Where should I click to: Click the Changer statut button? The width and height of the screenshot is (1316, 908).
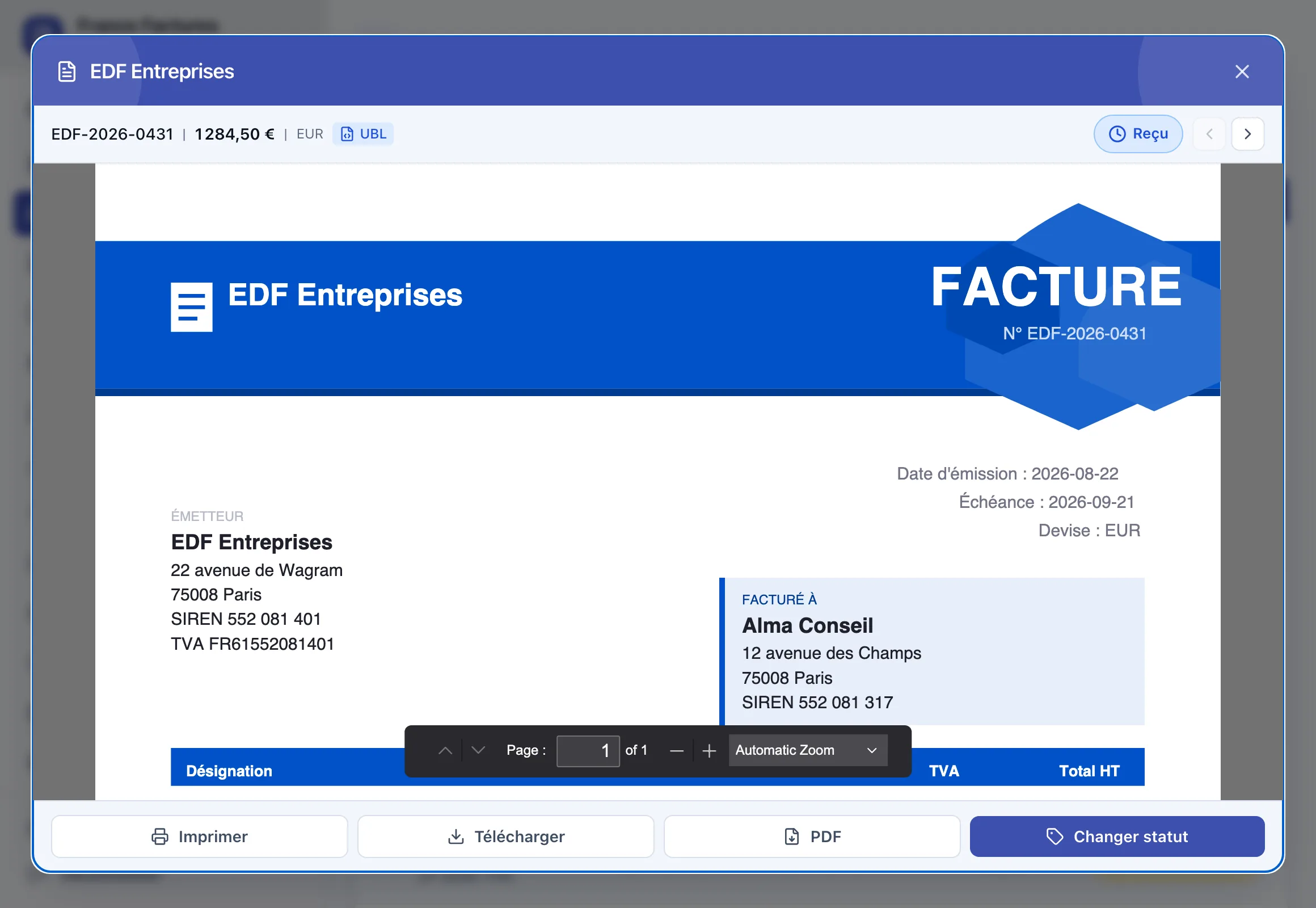(1117, 836)
